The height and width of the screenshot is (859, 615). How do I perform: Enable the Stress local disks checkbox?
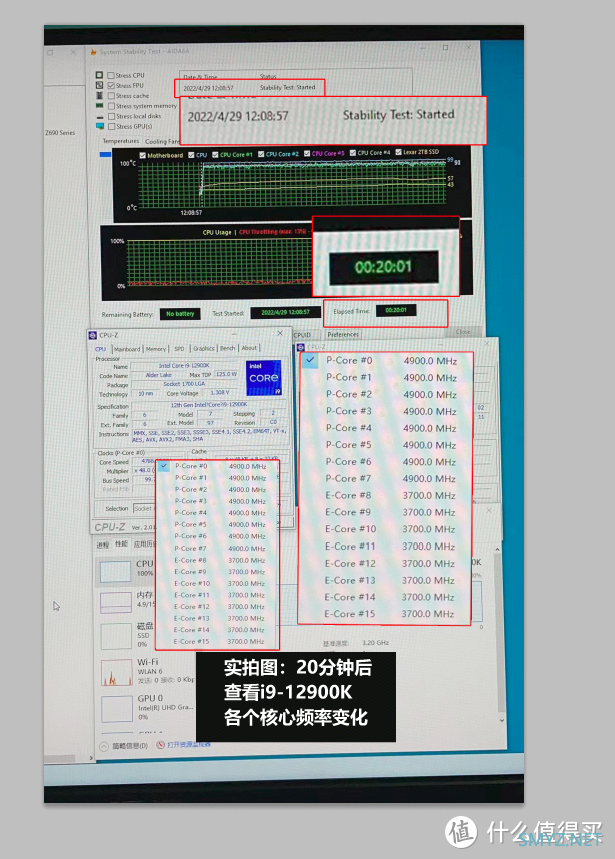click(x=111, y=116)
